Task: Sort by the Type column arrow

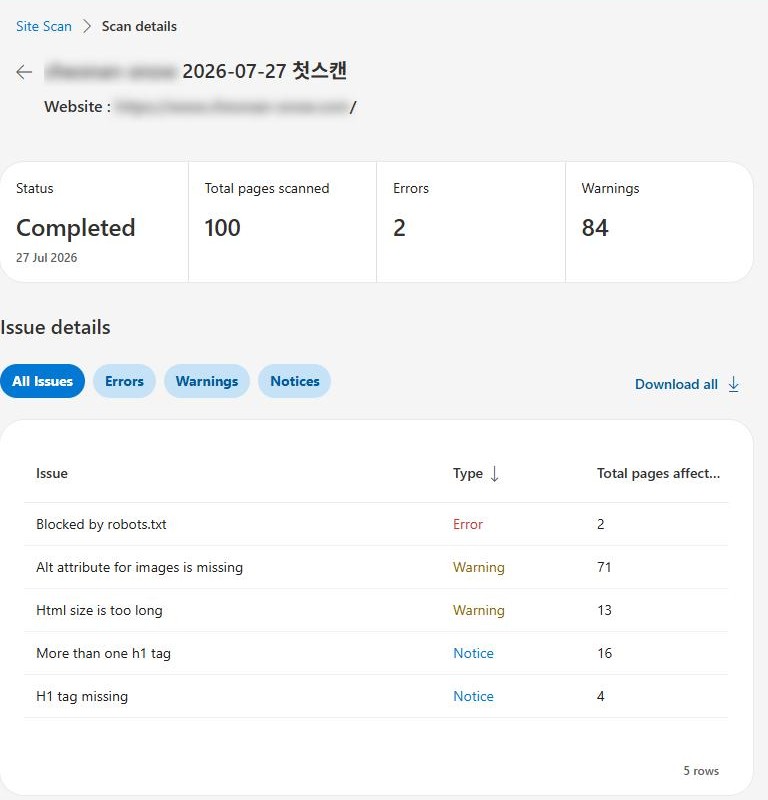Action: [494, 473]
